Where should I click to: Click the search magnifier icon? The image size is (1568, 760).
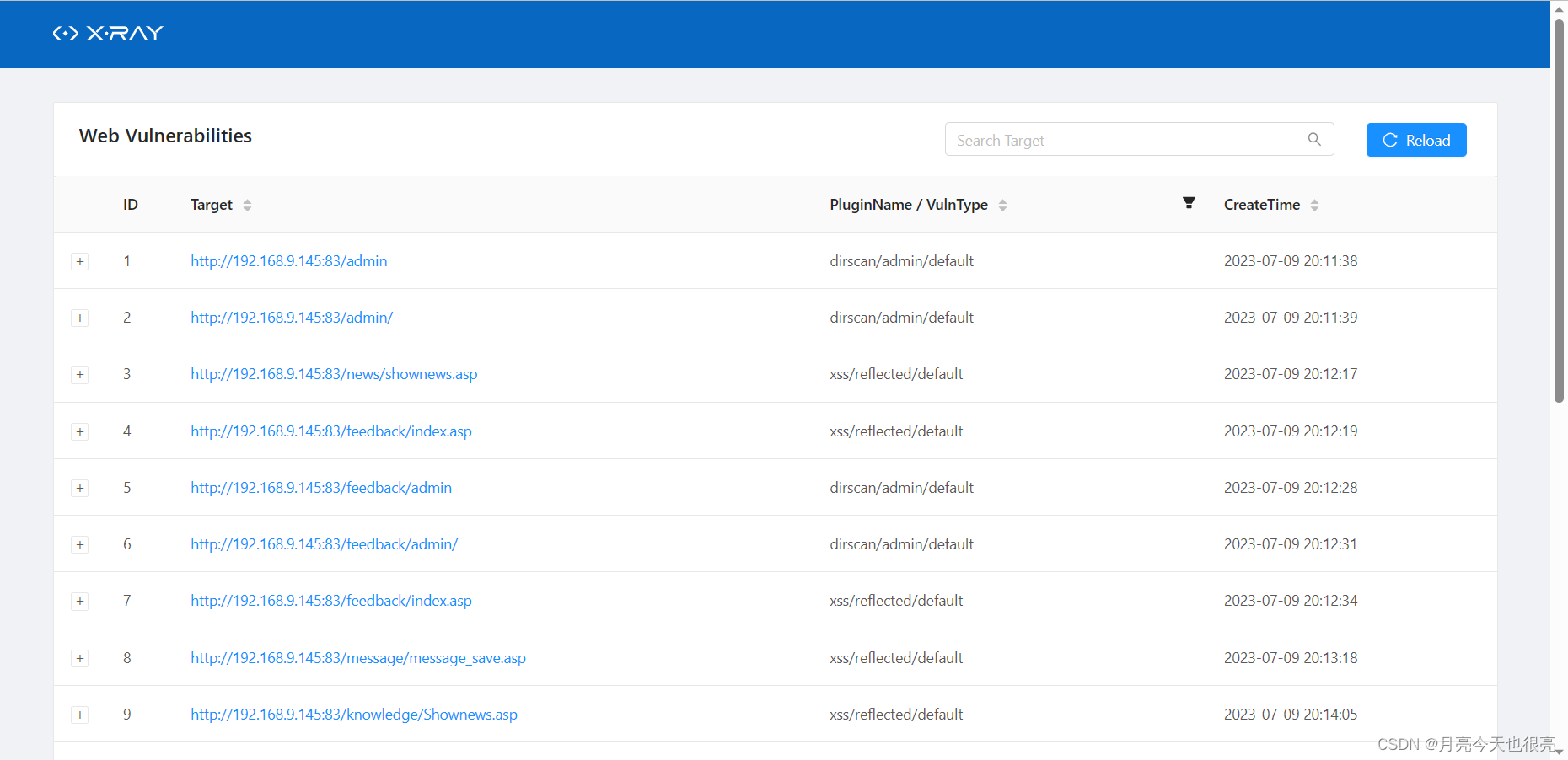tap(1314, 139)
